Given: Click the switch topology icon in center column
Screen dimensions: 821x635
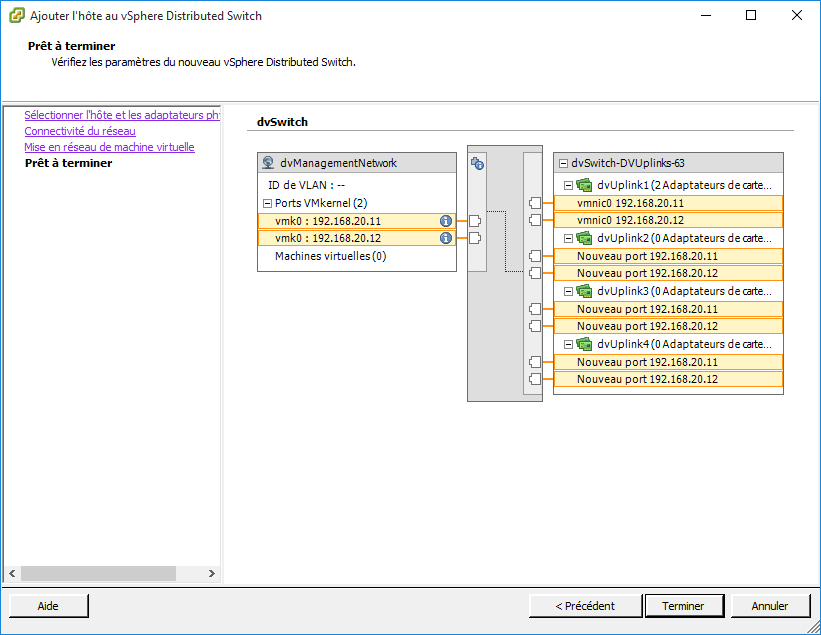Looking at the screenshot, I should (x=477, y=163).
